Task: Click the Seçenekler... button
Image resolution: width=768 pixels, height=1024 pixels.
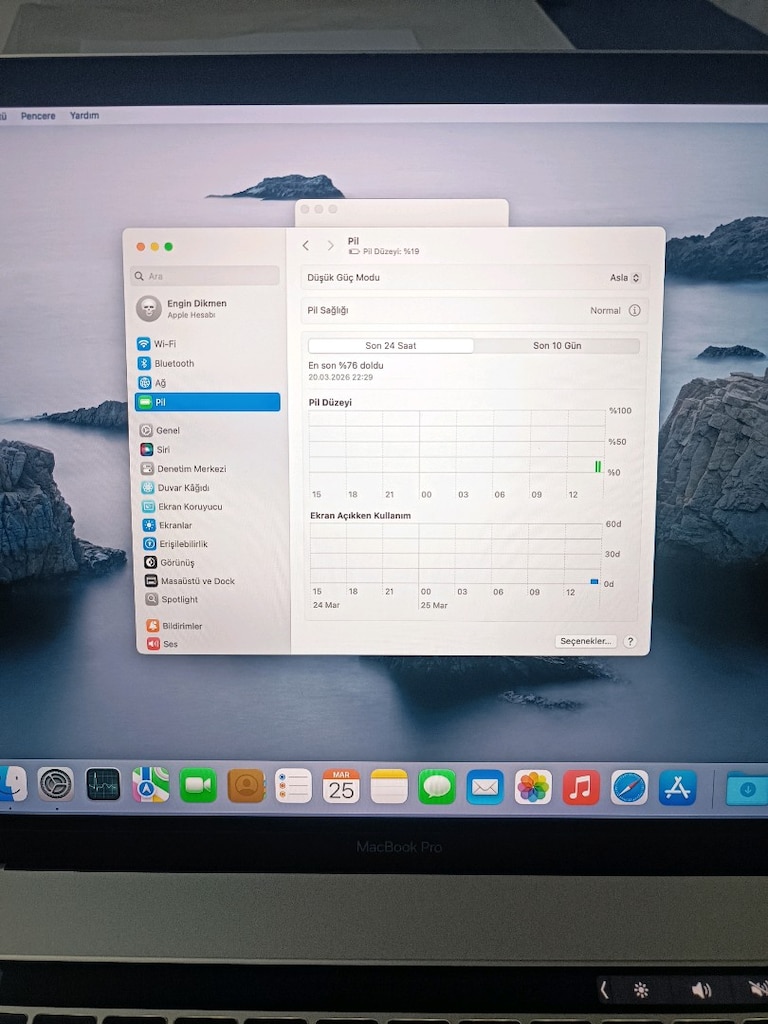Action: point(586,641)
